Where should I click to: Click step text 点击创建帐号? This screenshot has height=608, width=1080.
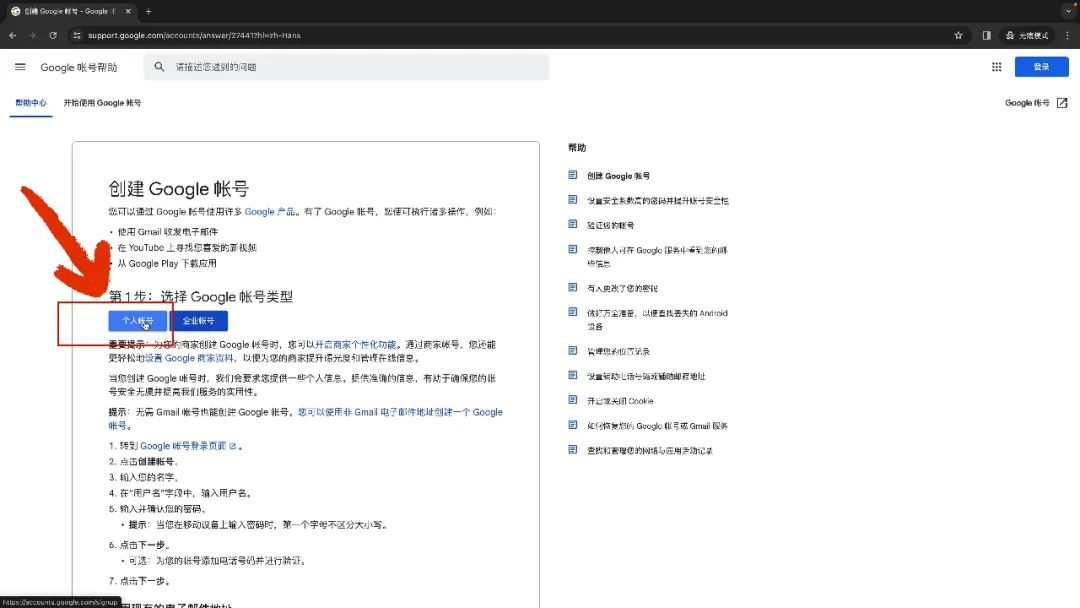coord(147,461)
